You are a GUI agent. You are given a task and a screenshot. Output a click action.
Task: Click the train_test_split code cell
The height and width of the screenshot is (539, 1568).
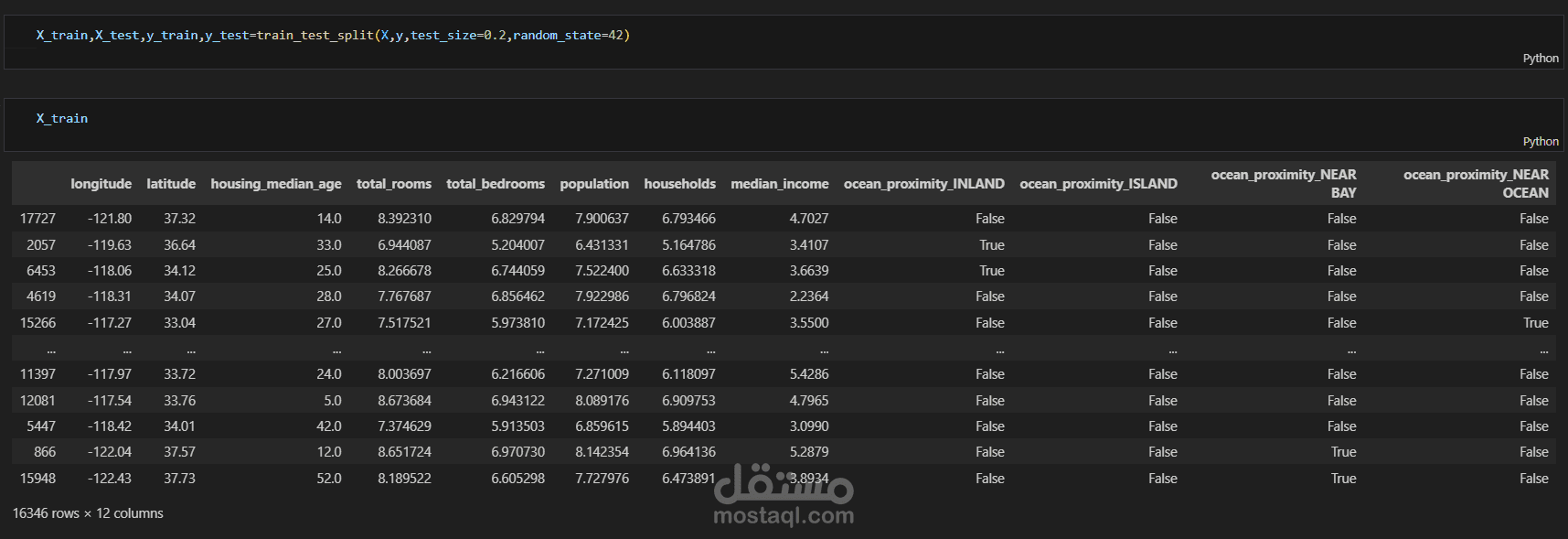(x=783, y=42)
